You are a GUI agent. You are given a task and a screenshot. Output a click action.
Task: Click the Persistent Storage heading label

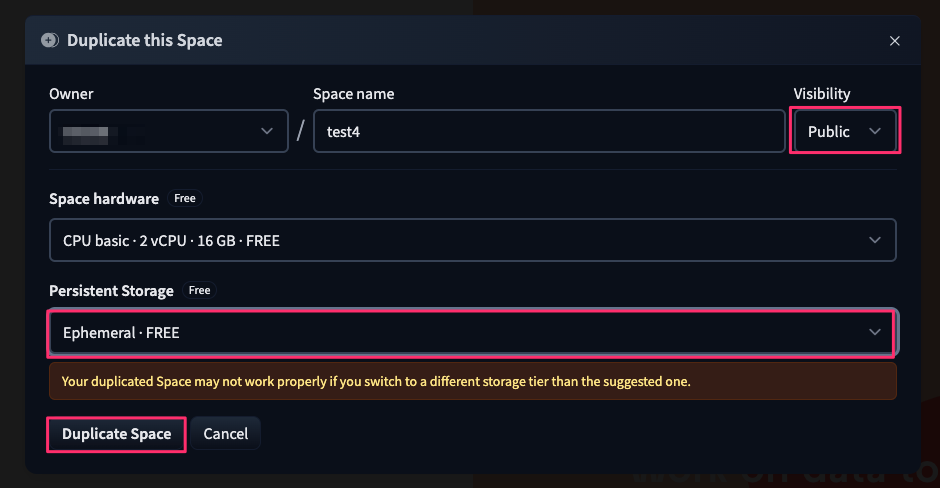112,291
